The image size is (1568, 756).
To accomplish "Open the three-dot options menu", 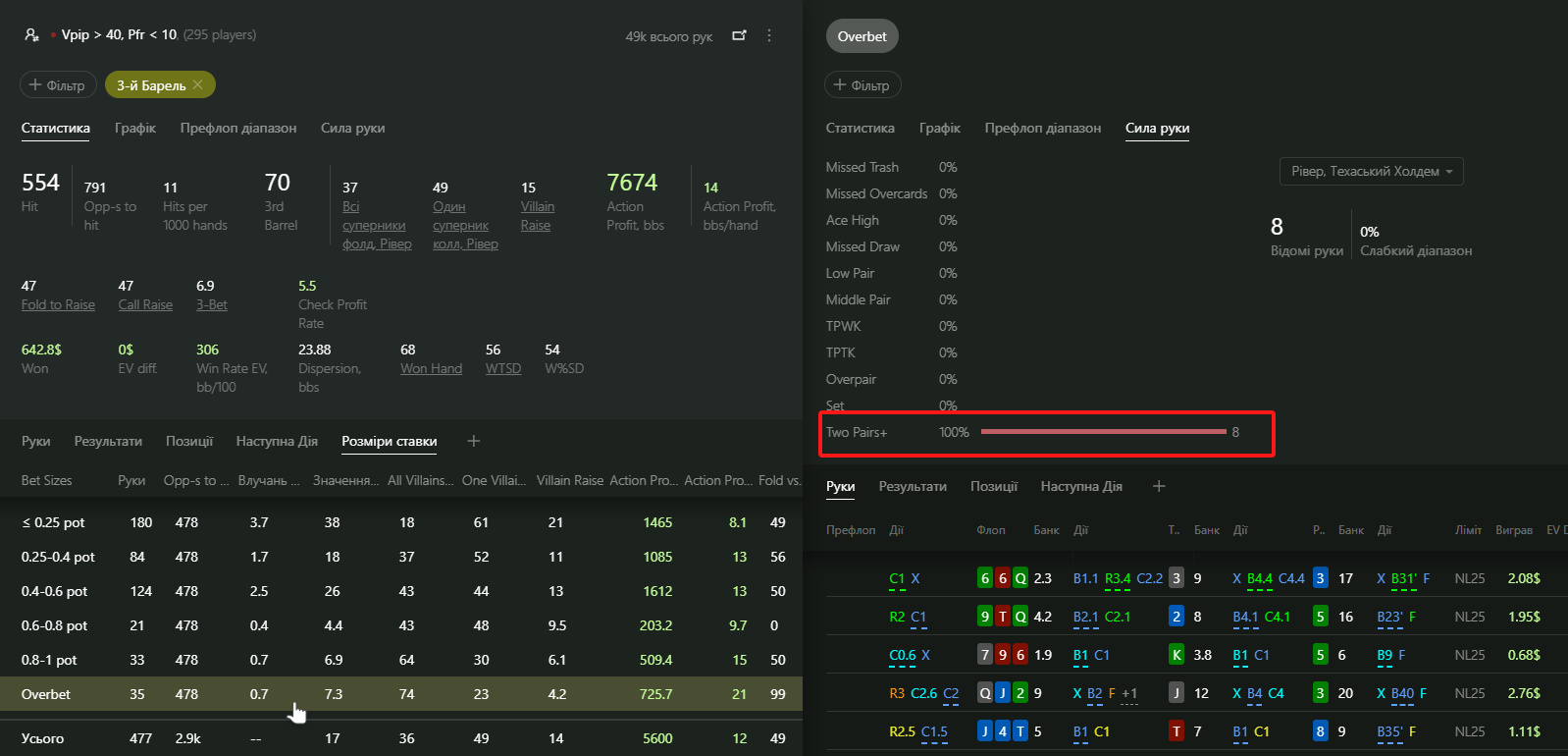I will click(769, 35).
